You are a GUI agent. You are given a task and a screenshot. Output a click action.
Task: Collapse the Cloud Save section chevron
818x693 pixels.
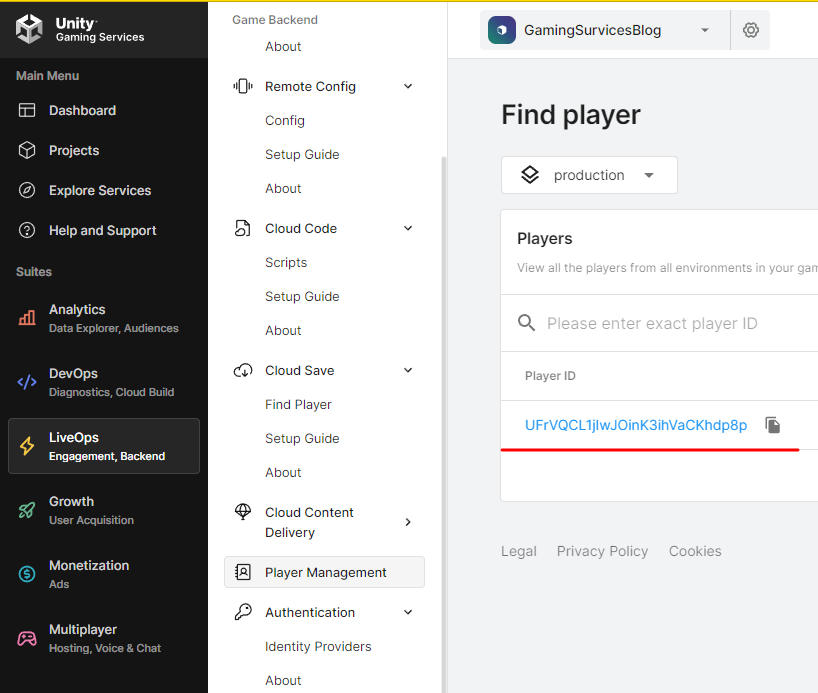[408, 371]
